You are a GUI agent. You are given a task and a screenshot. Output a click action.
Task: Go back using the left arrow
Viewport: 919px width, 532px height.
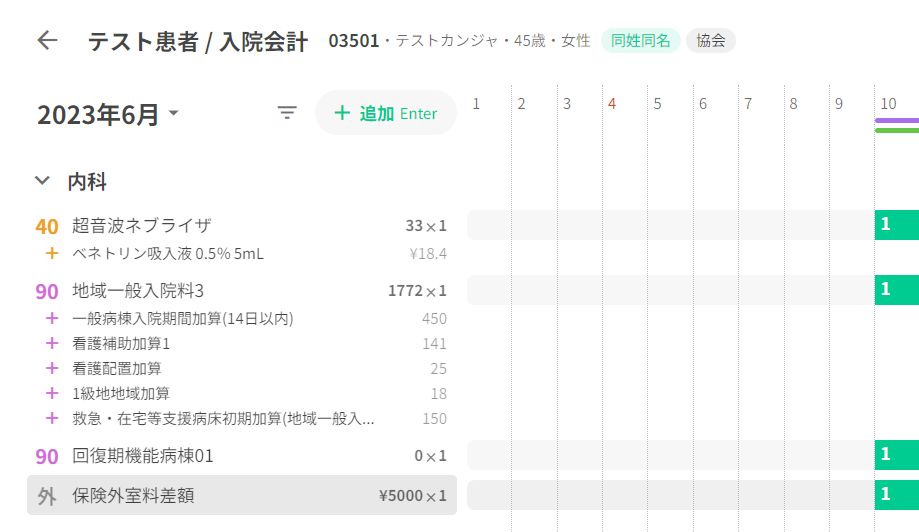pos(47,41)
